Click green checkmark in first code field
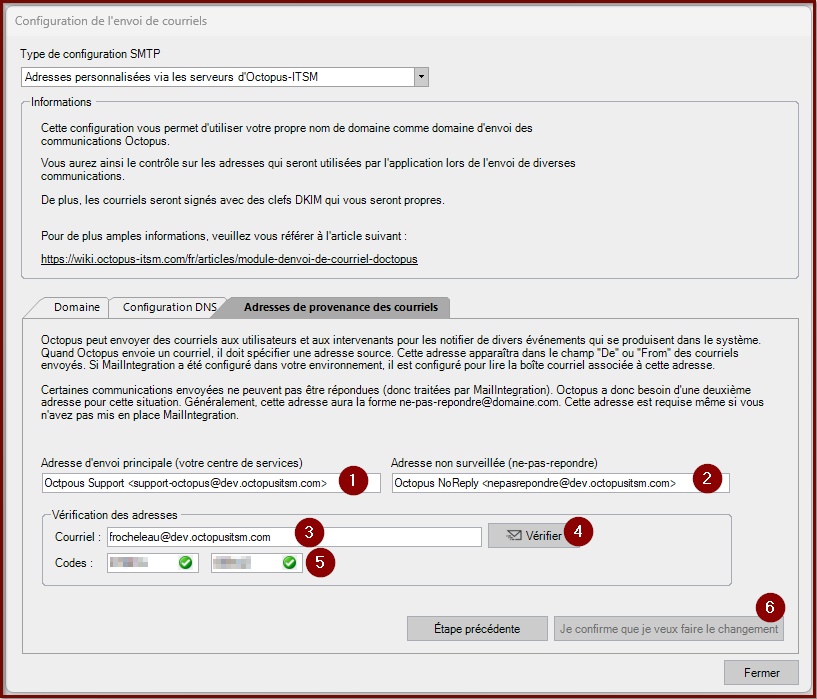Image resolution: width=817 pixels, height=699 pixels. [185, 563]
